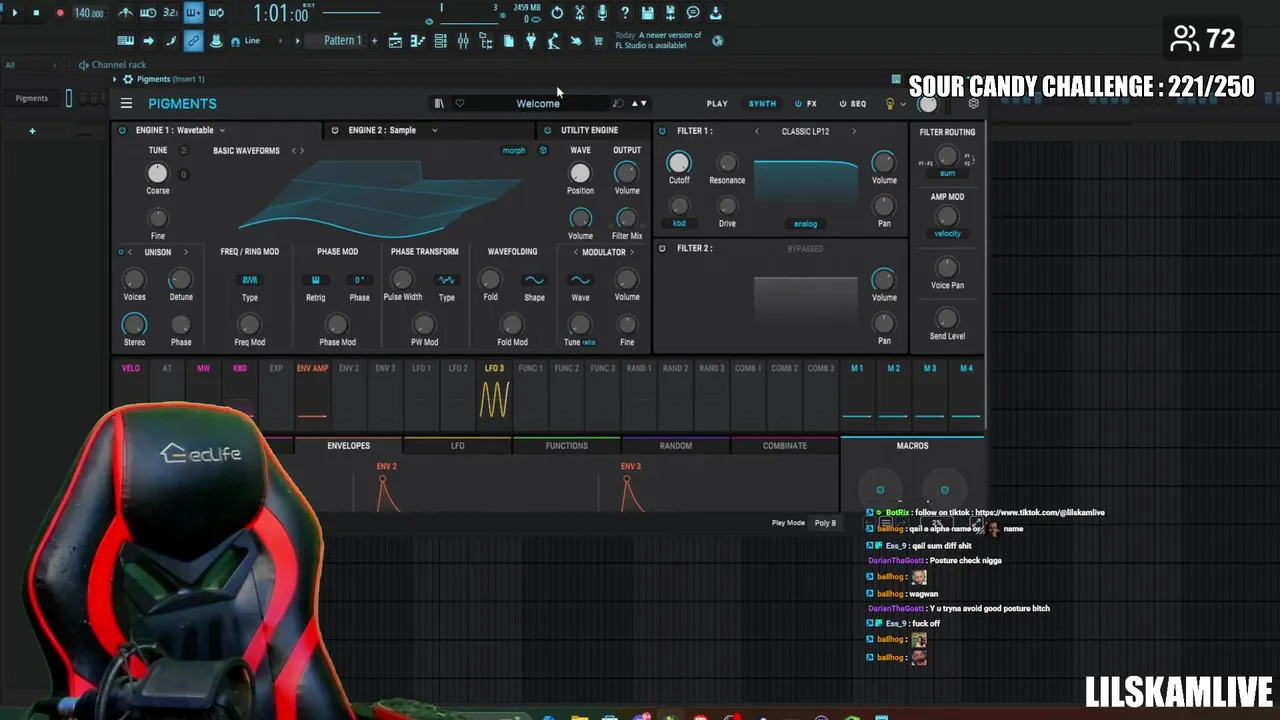The width and height of the screenshot is (1280, 720).
Task: Open the RANDOM tab
Action: pos(675,446)
